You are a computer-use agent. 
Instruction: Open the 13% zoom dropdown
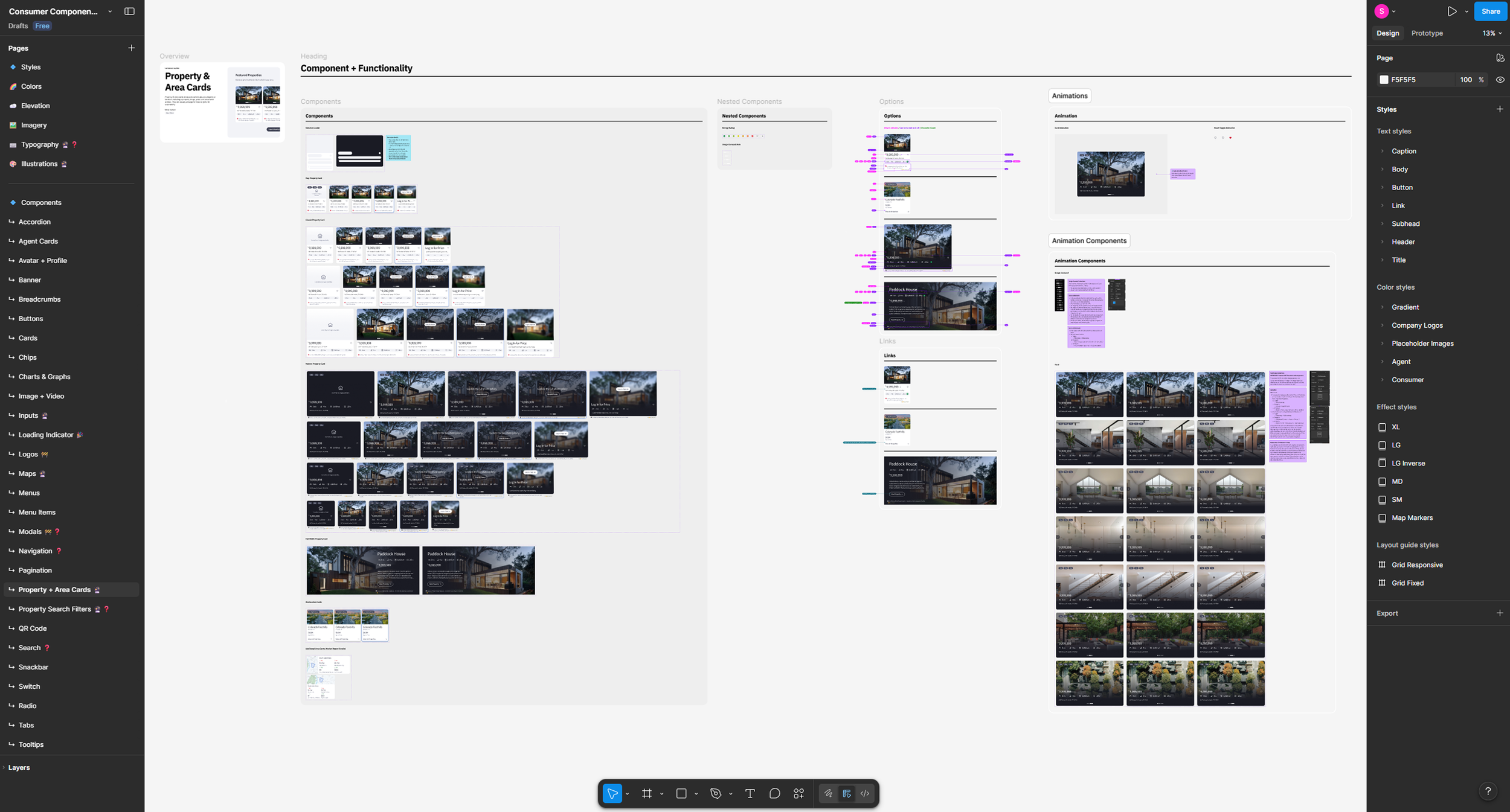[1491, 33]
